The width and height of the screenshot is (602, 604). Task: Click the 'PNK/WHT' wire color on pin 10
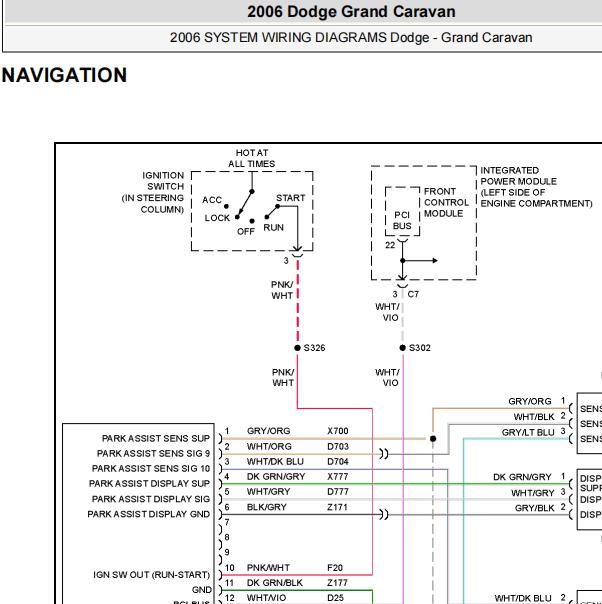pos(268,568)
